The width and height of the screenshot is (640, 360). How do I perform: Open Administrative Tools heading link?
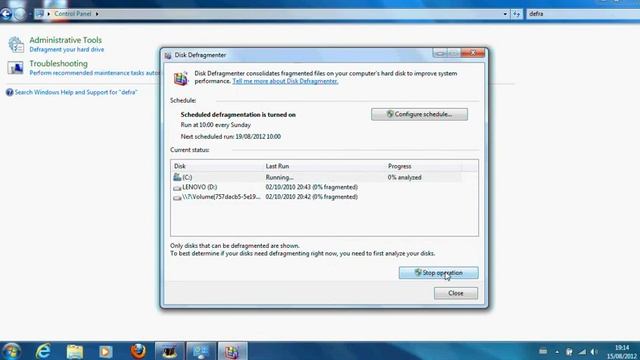pyautogui.click(x=65, y=40)
